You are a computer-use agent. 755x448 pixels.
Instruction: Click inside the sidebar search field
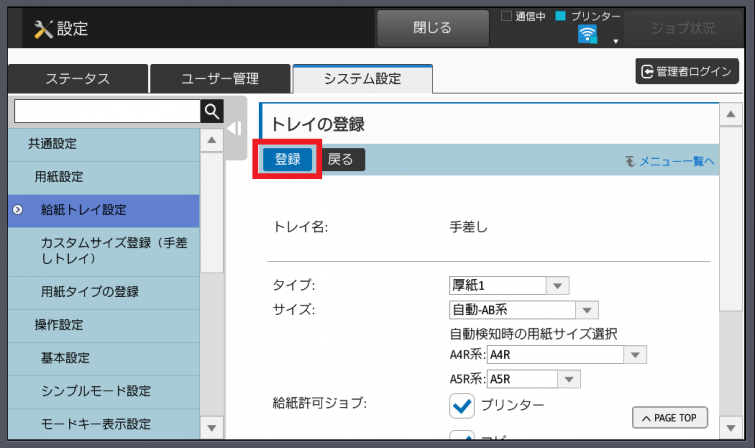point(107,111)
